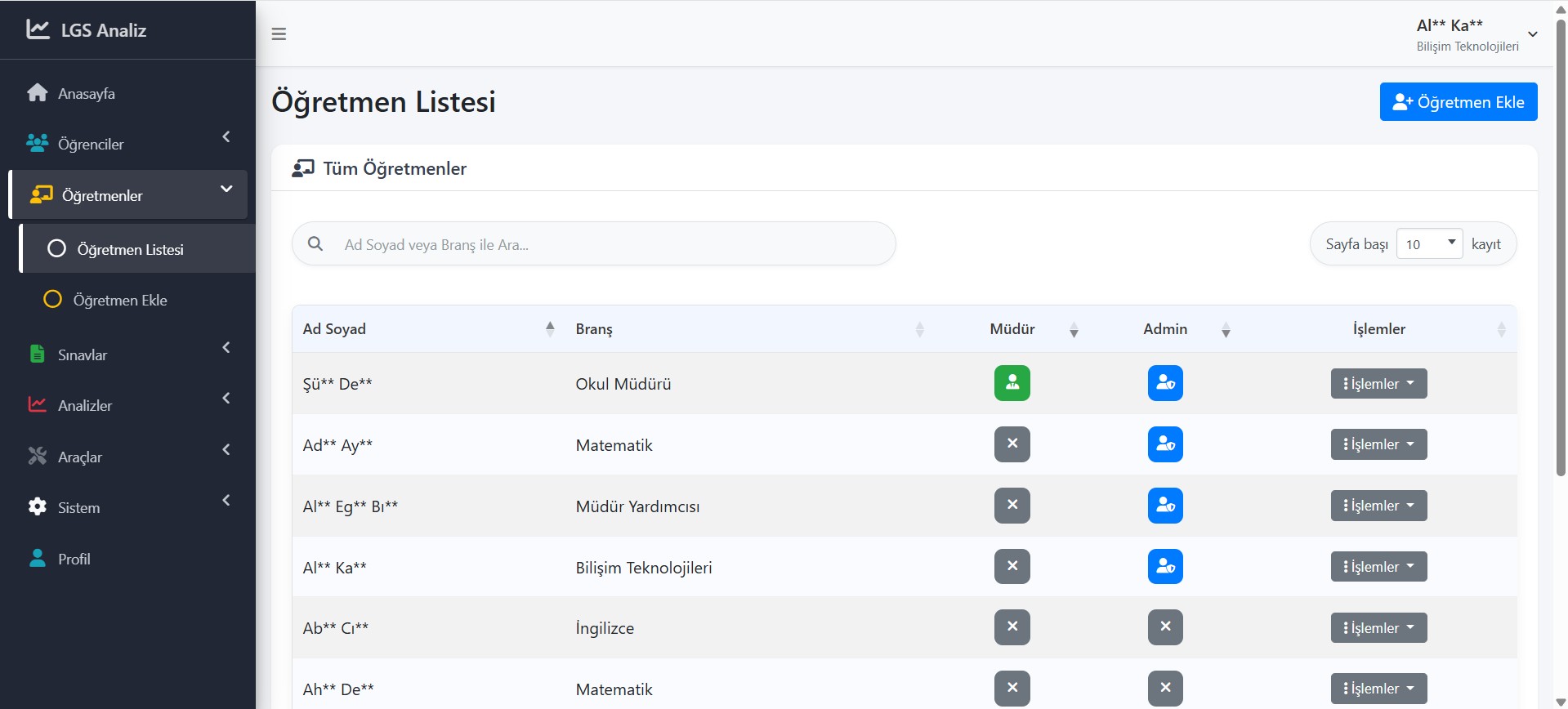Click the Profil user icon
This screenshot has height=709, width=1568.
(37, 559)
